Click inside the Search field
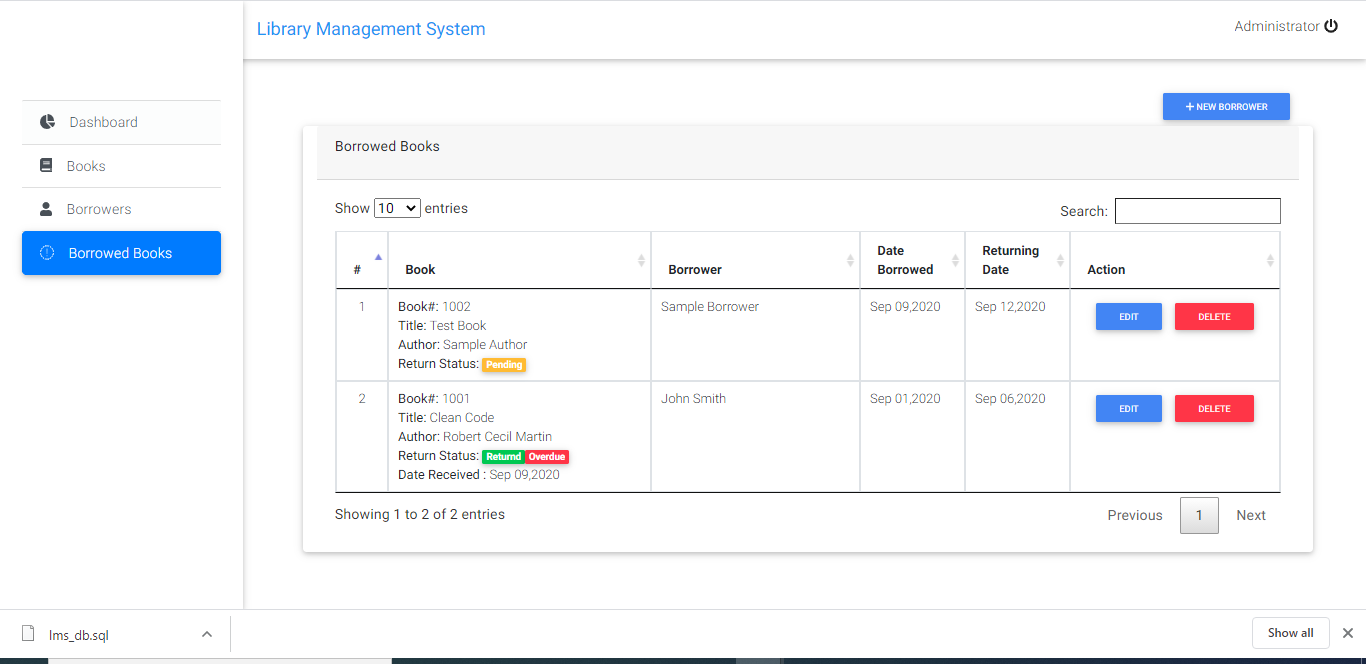Image resolution: width=1366 pixels, height=664 pixels. click(1197, 210)
